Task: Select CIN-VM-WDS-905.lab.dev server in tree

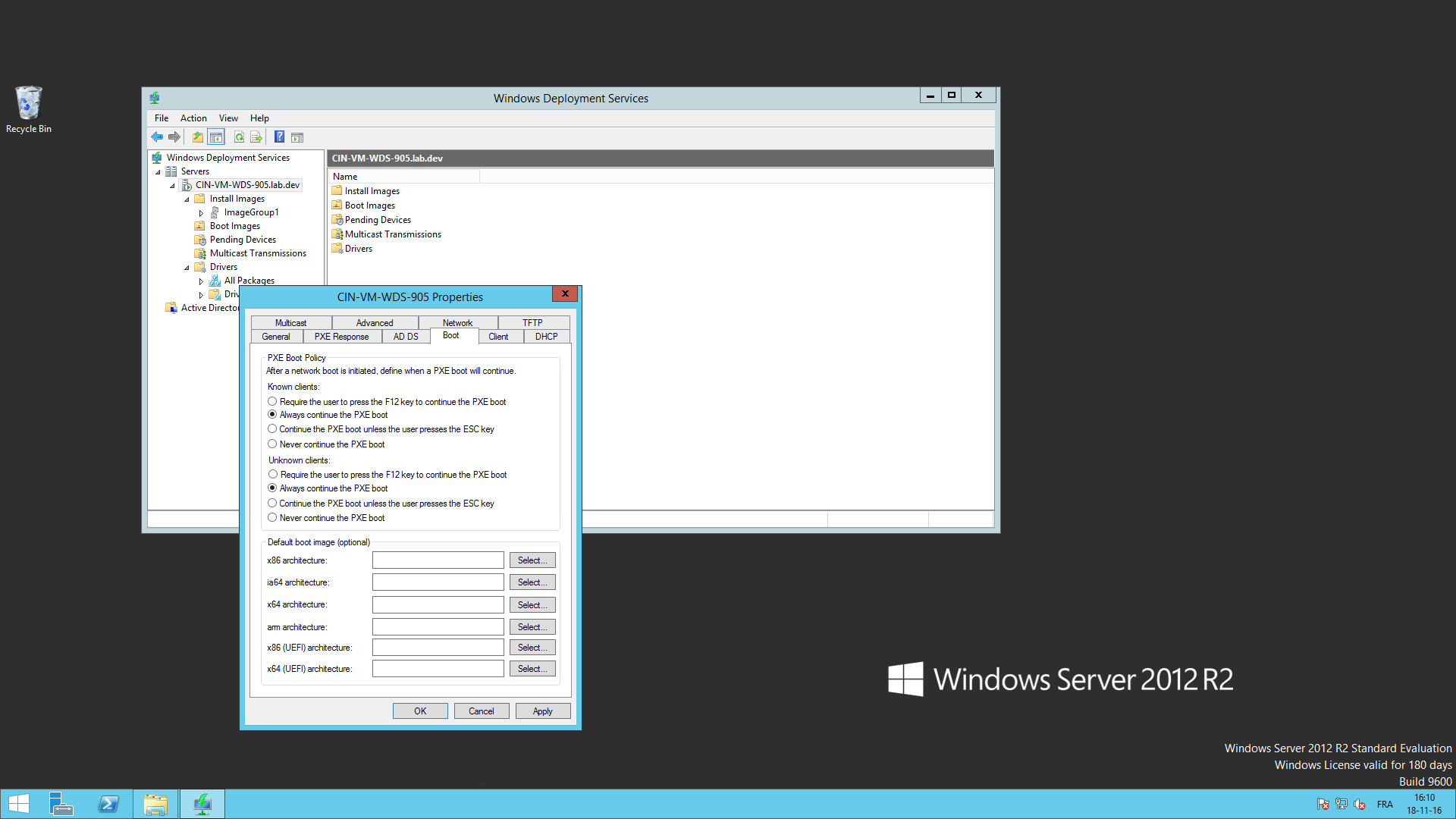Action: pos(247,185)
